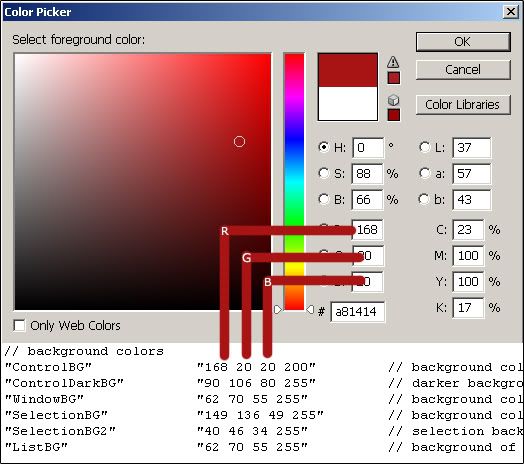Open Color Libraries

pyautogui.click(x=463, y=105)
